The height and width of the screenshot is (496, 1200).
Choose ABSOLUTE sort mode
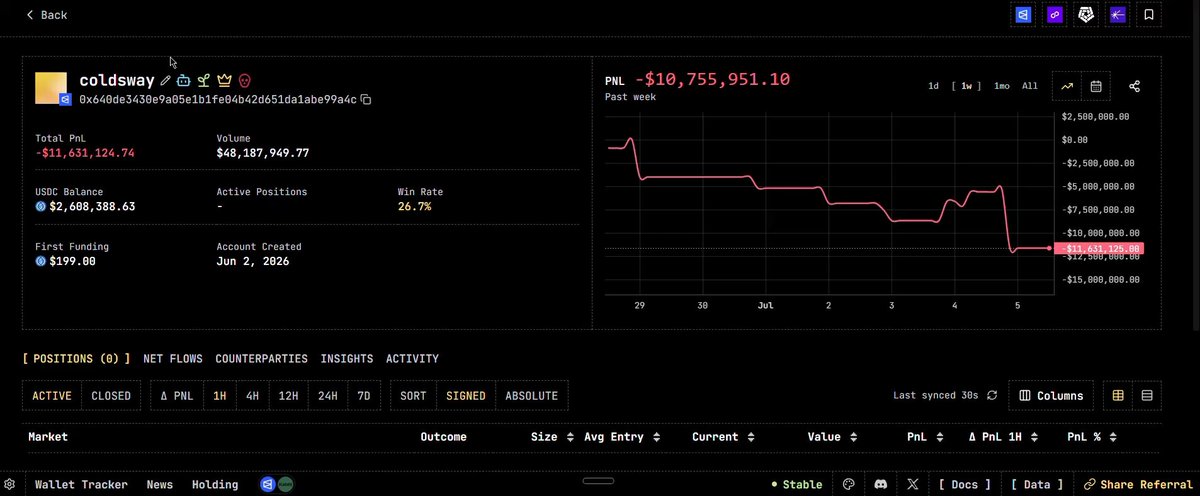coord(532,396)
